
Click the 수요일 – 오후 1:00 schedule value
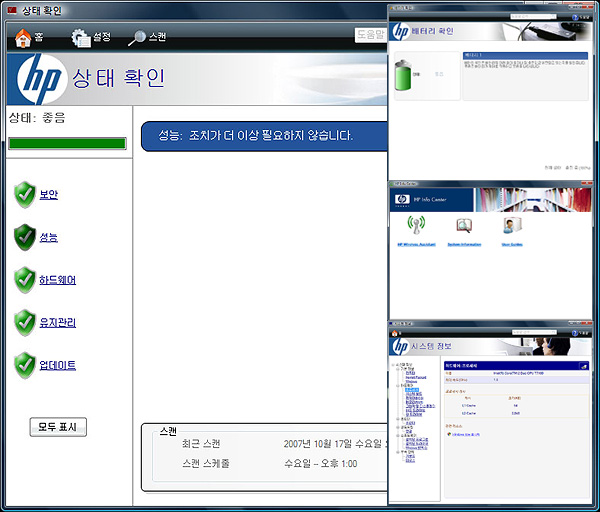[x=320, y=464]
